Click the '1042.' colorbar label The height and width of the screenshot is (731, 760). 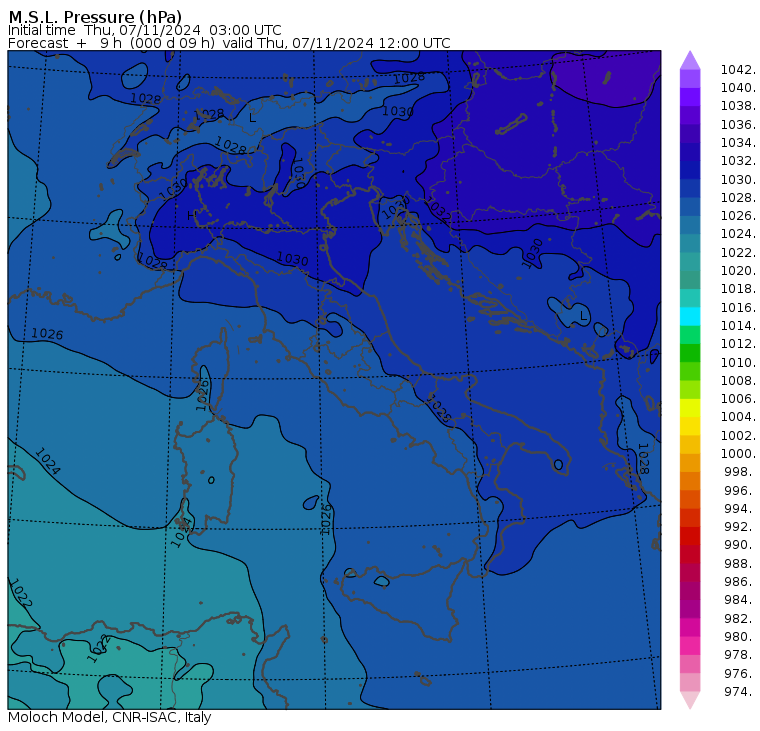coord(738,70)
